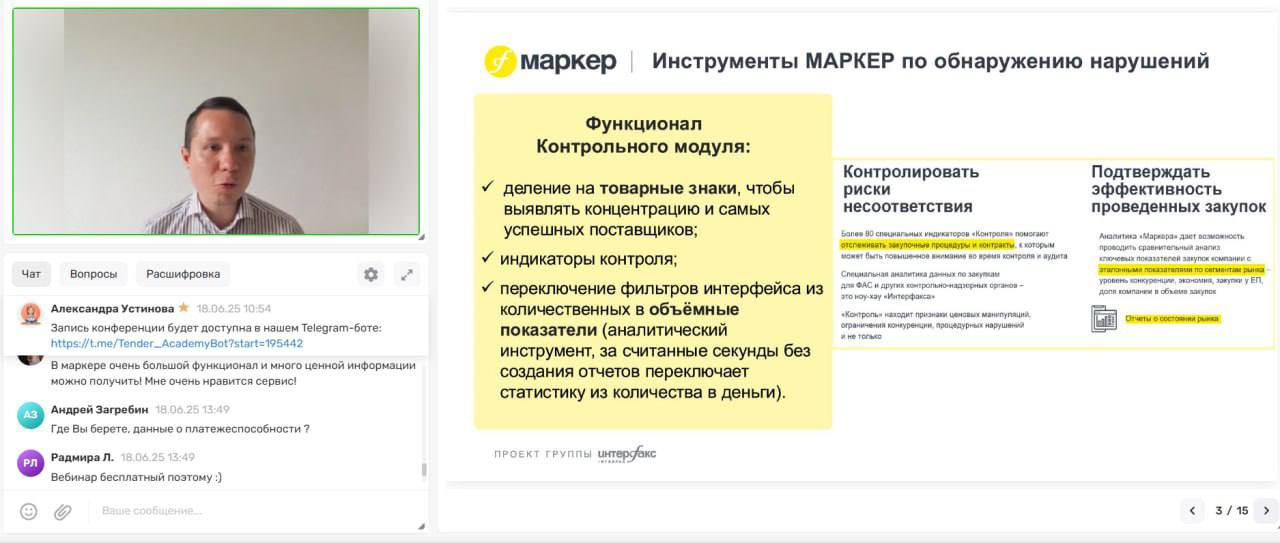Select the name Андрей Загребин
Viewport: 1280px width, 543px height.
point(99,410)
